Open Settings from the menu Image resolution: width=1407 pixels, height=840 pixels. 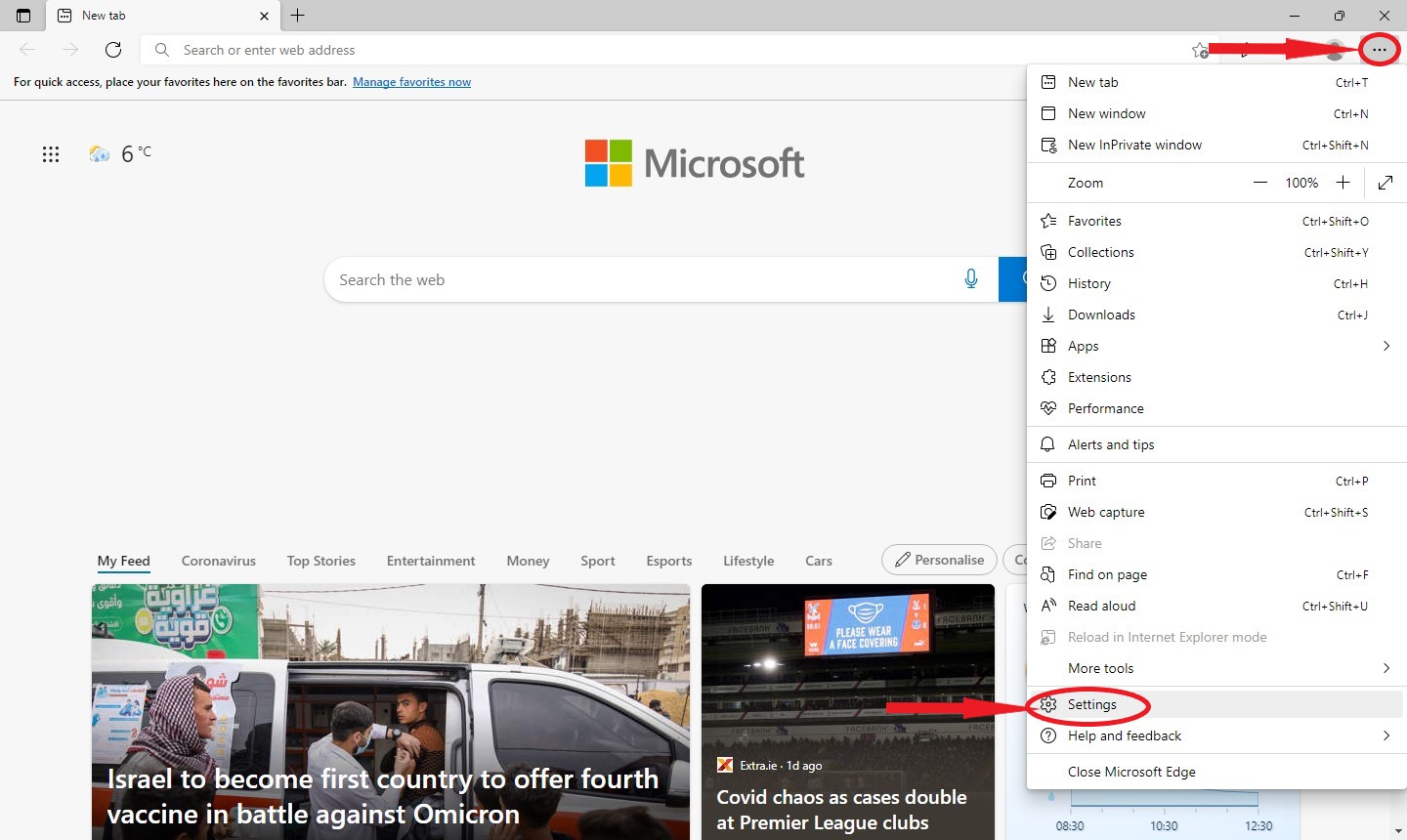1091,704
